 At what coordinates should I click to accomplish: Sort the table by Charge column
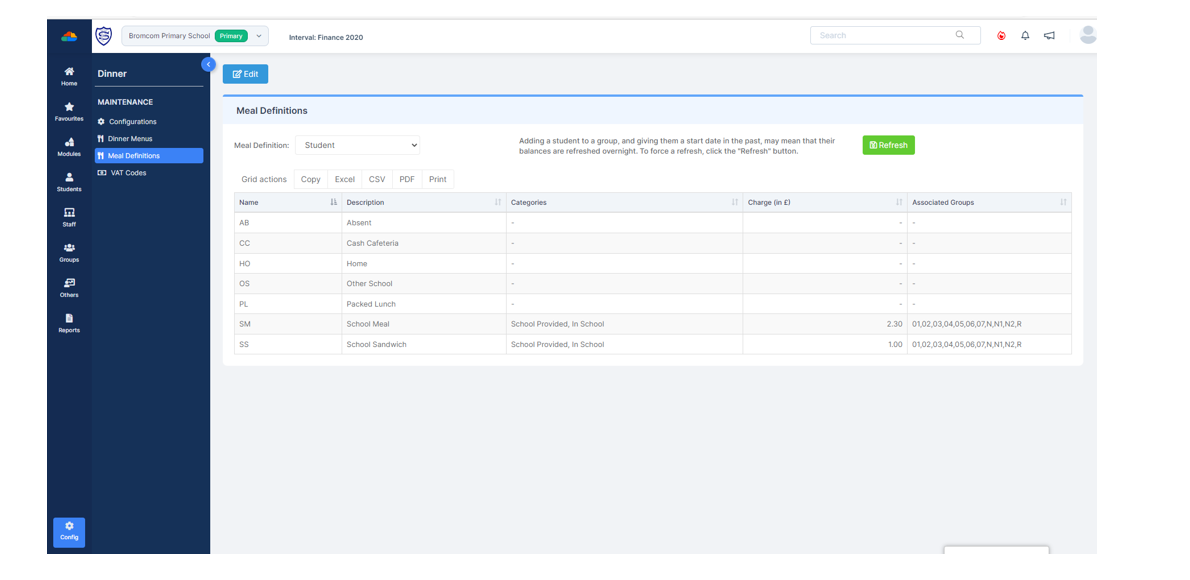[824, 202]
